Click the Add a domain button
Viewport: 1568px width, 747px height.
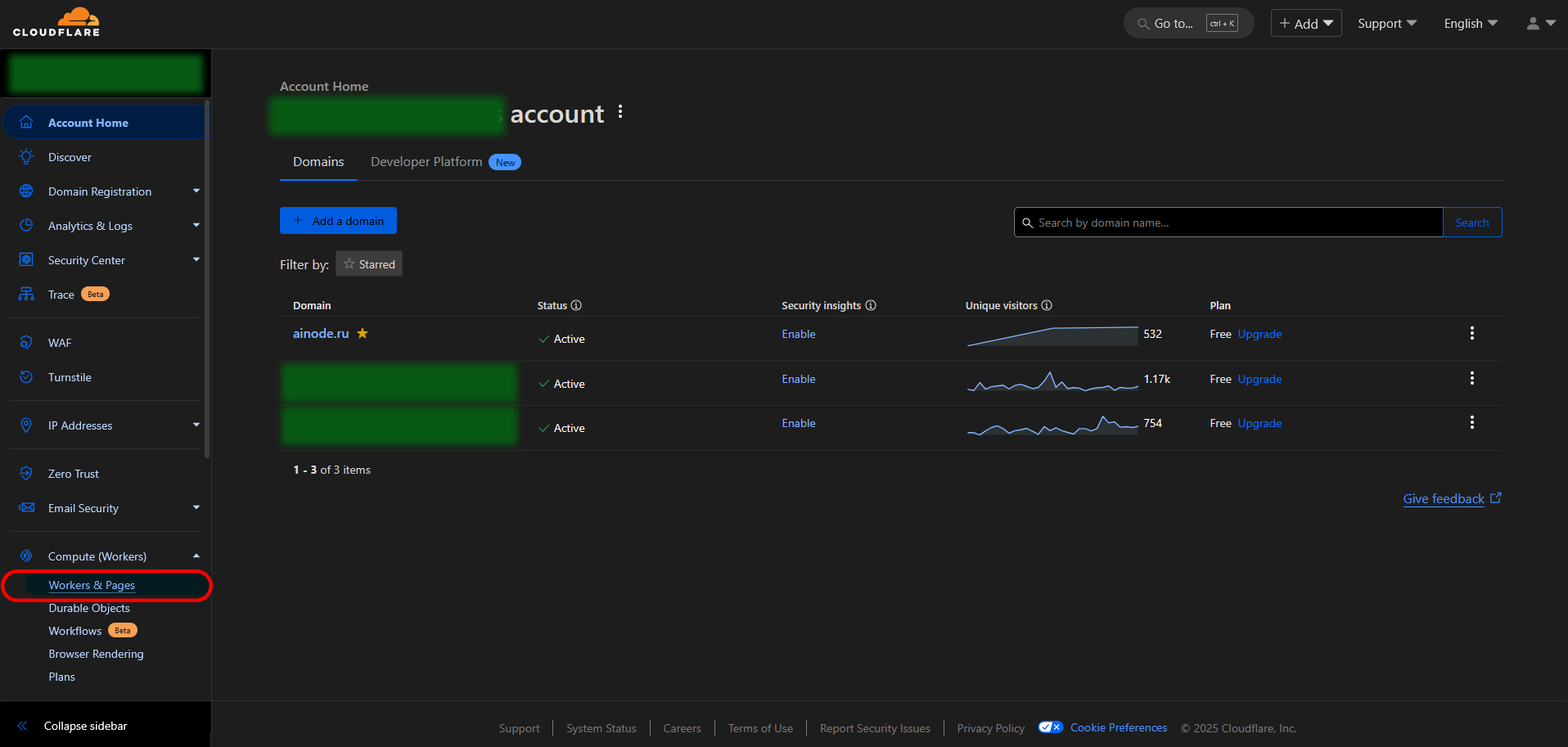[338, 221]
